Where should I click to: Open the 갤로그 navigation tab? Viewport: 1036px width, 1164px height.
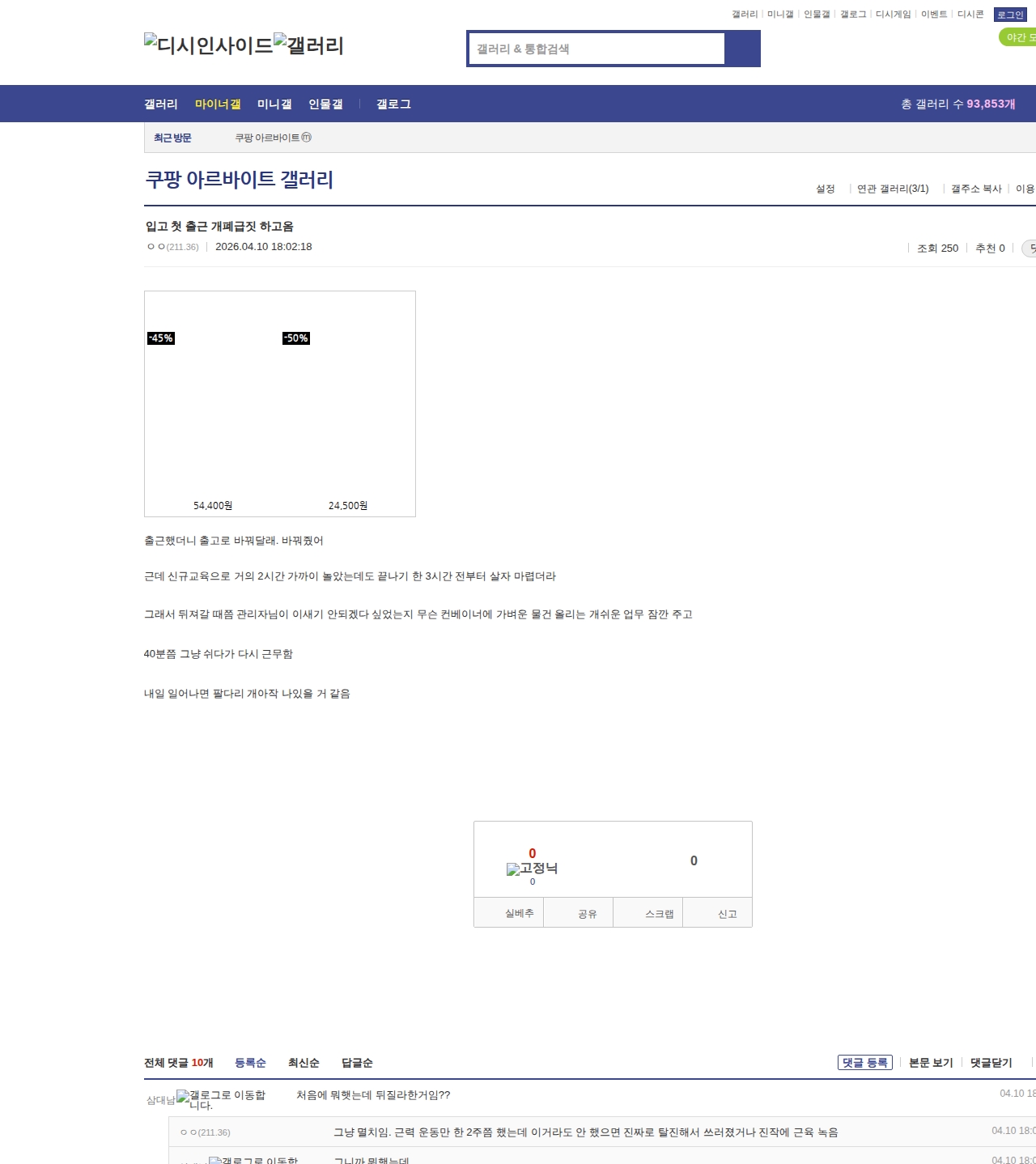(x=393, y=104)
